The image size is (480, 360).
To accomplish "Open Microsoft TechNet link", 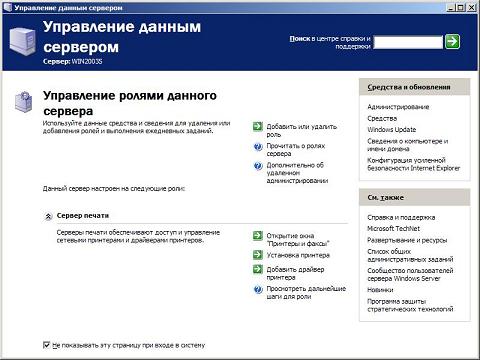I will (393, 228).
